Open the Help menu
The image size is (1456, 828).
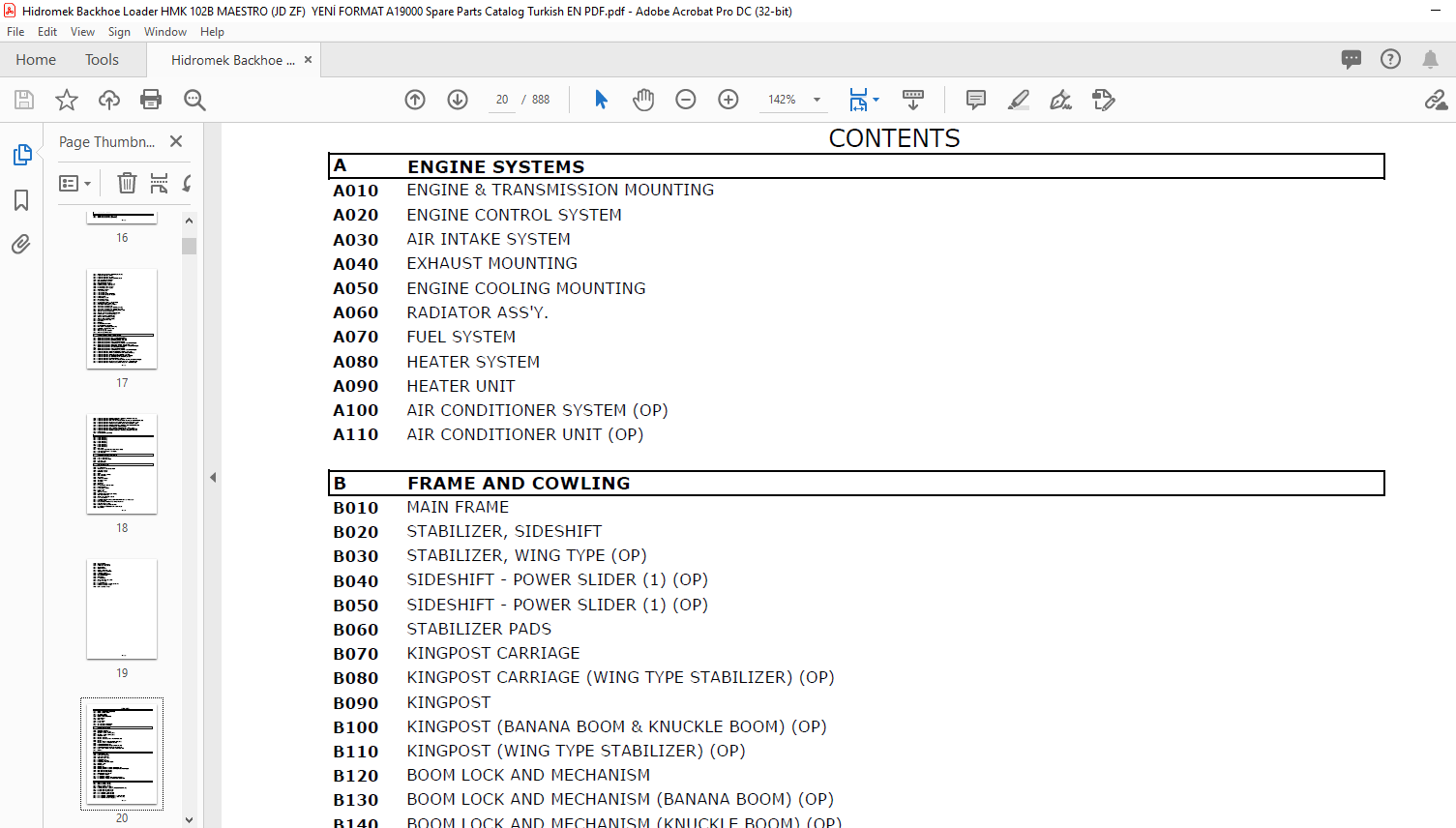click(212, 32)
